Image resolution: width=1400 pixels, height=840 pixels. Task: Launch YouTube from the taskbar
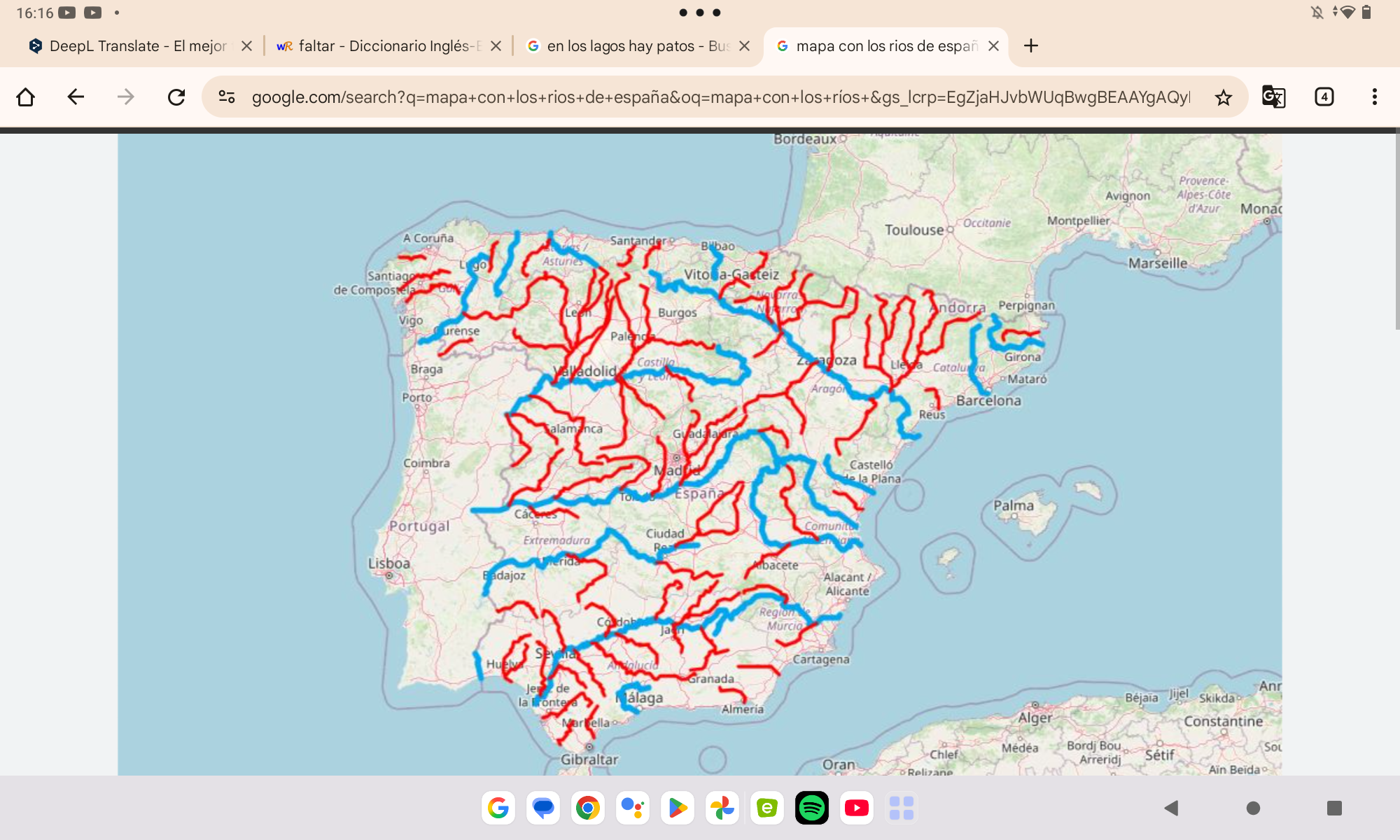pyautogui.click(x=857, y=808)
